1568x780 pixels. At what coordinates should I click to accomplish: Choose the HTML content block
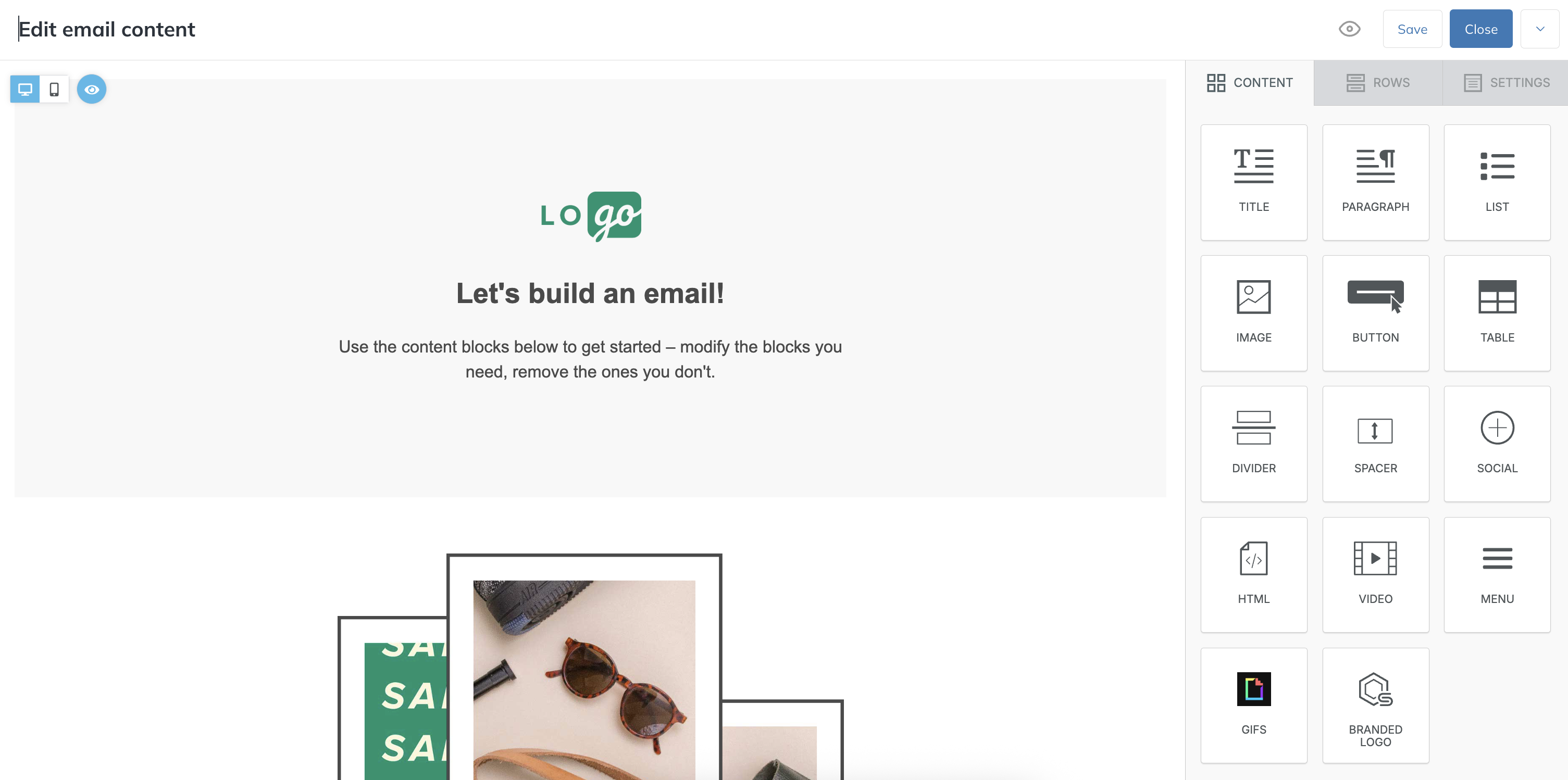coord(1253,575)
